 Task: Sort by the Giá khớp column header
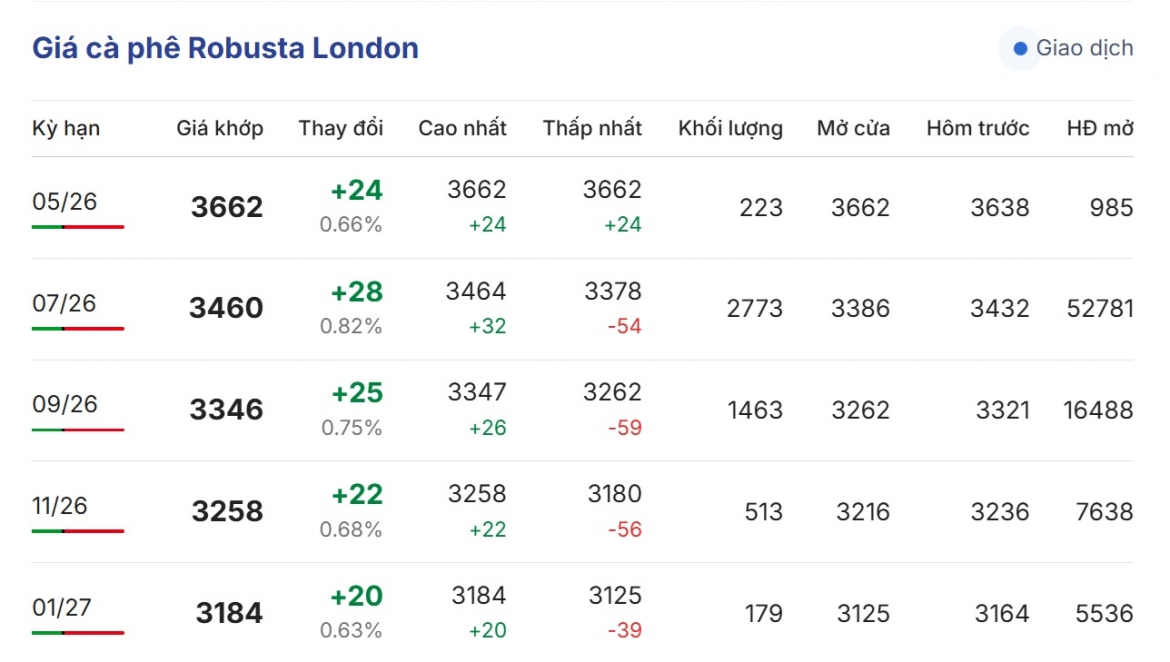coord(220,128)
